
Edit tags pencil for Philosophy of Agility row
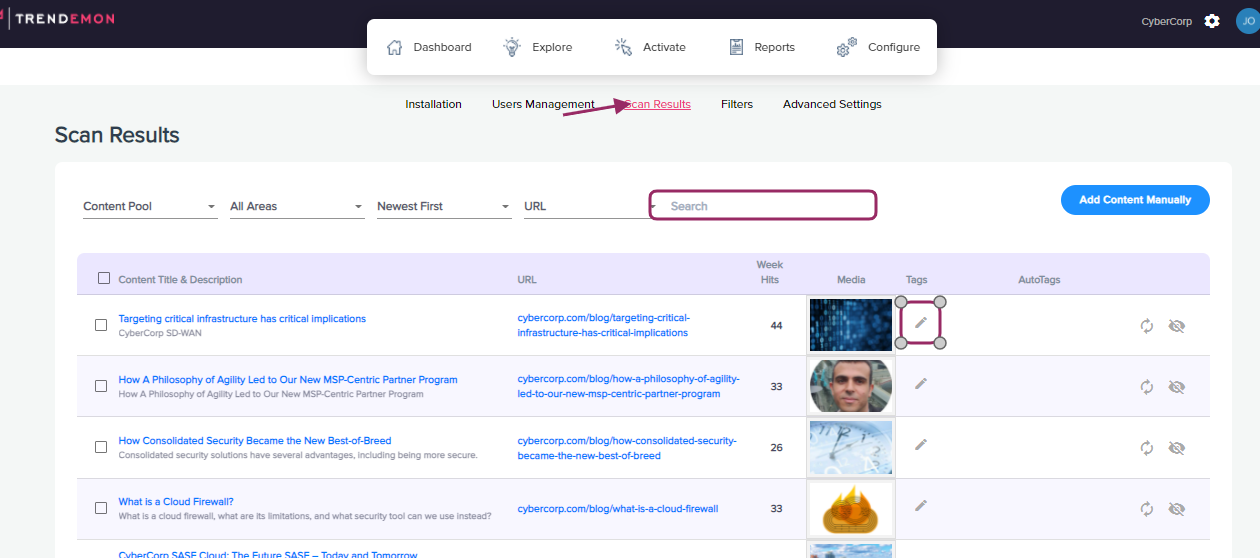[921, 383]
